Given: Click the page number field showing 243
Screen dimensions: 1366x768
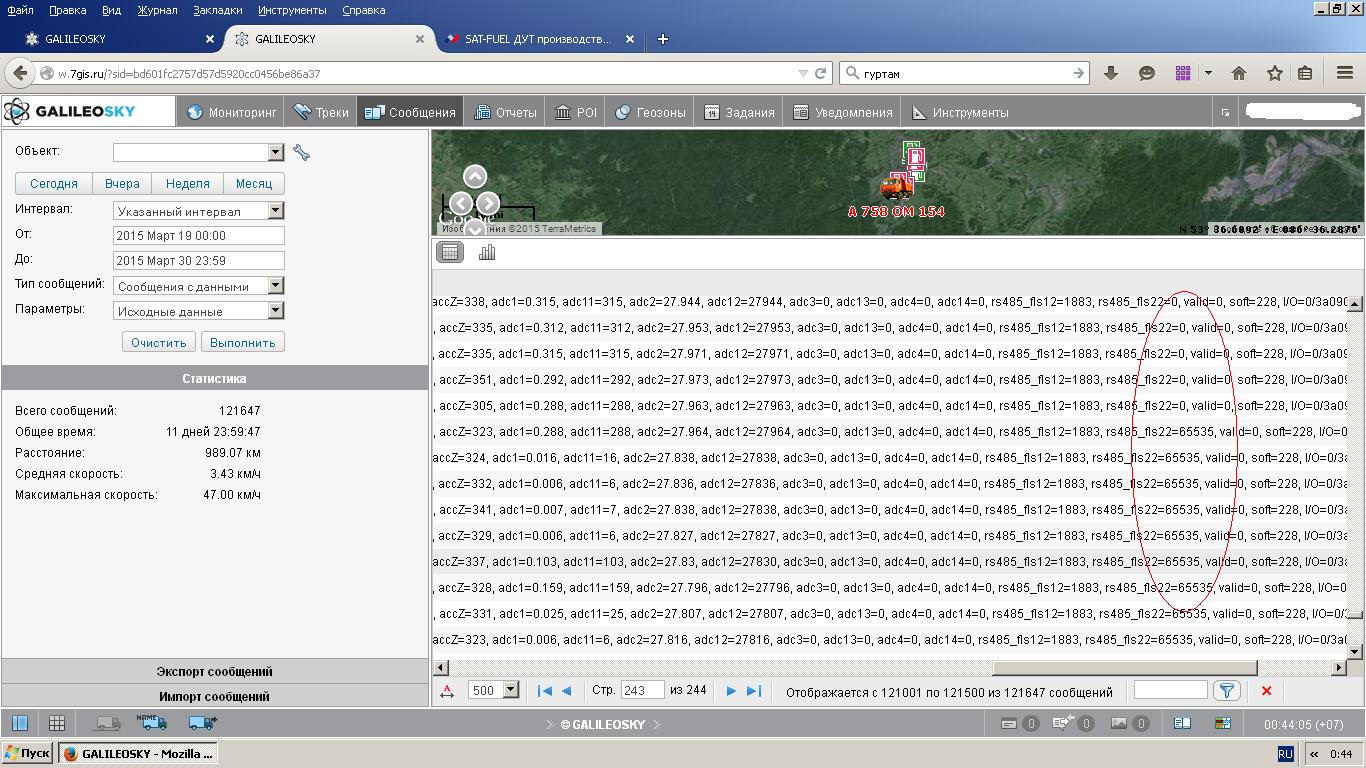Looking at the screenshot, I should 641,691.
